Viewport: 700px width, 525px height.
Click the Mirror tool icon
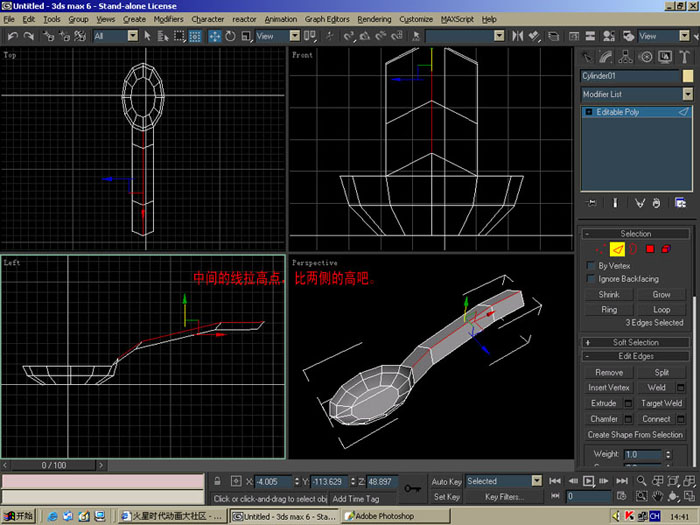coord(517,36)
